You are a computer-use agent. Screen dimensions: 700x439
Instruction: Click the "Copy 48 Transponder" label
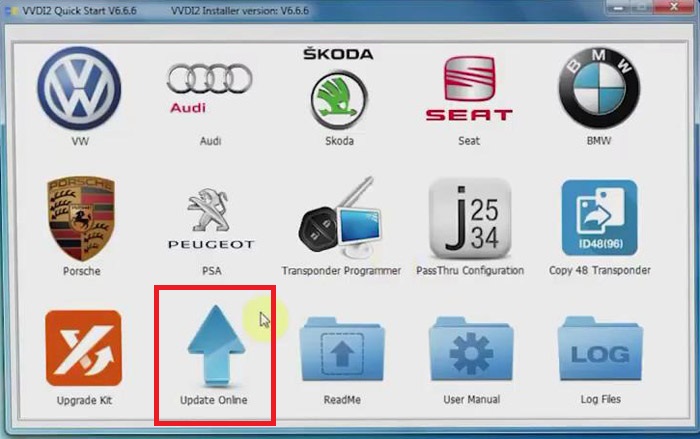coord(600,271)
